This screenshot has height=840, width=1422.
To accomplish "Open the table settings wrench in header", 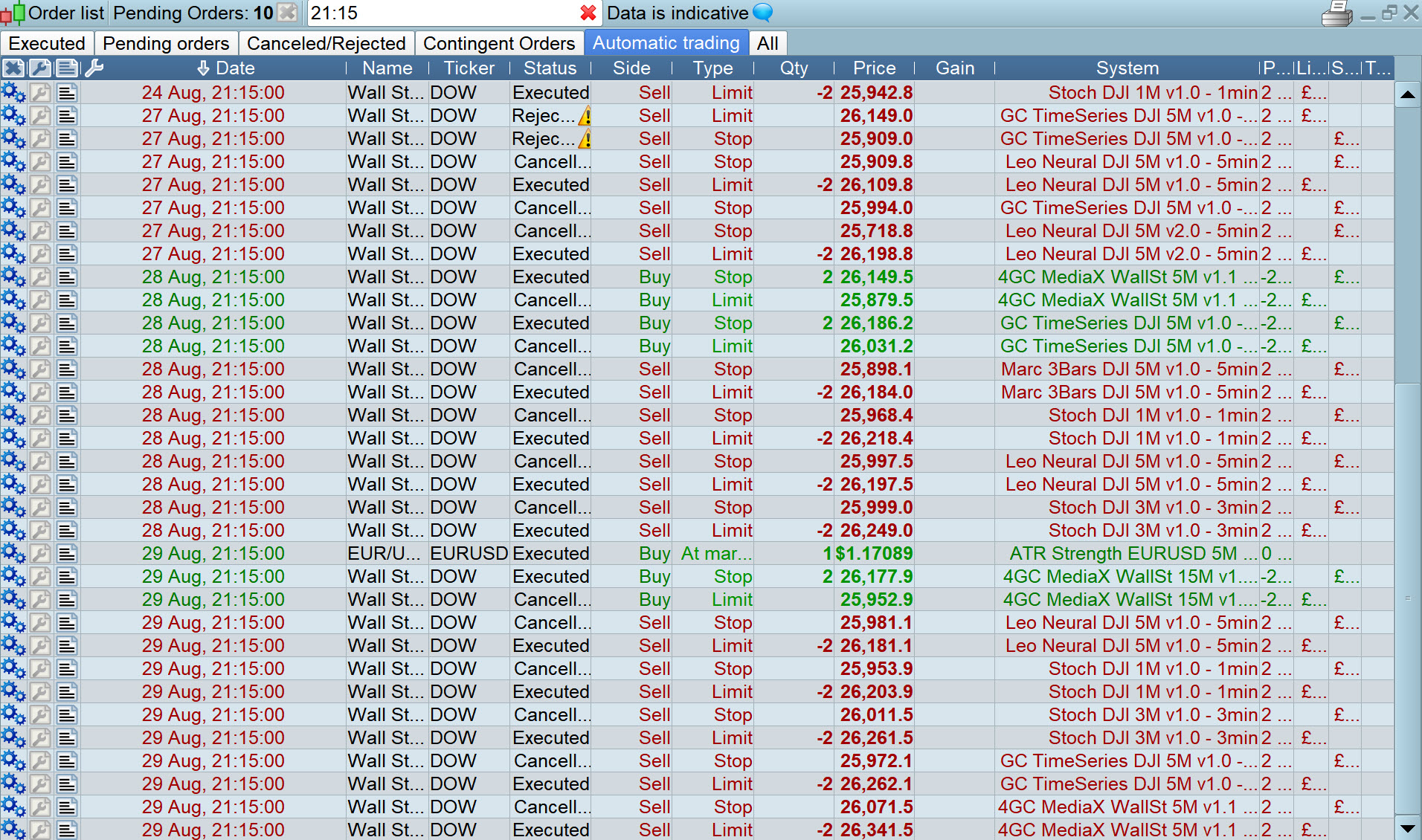I will click(94, 68).
